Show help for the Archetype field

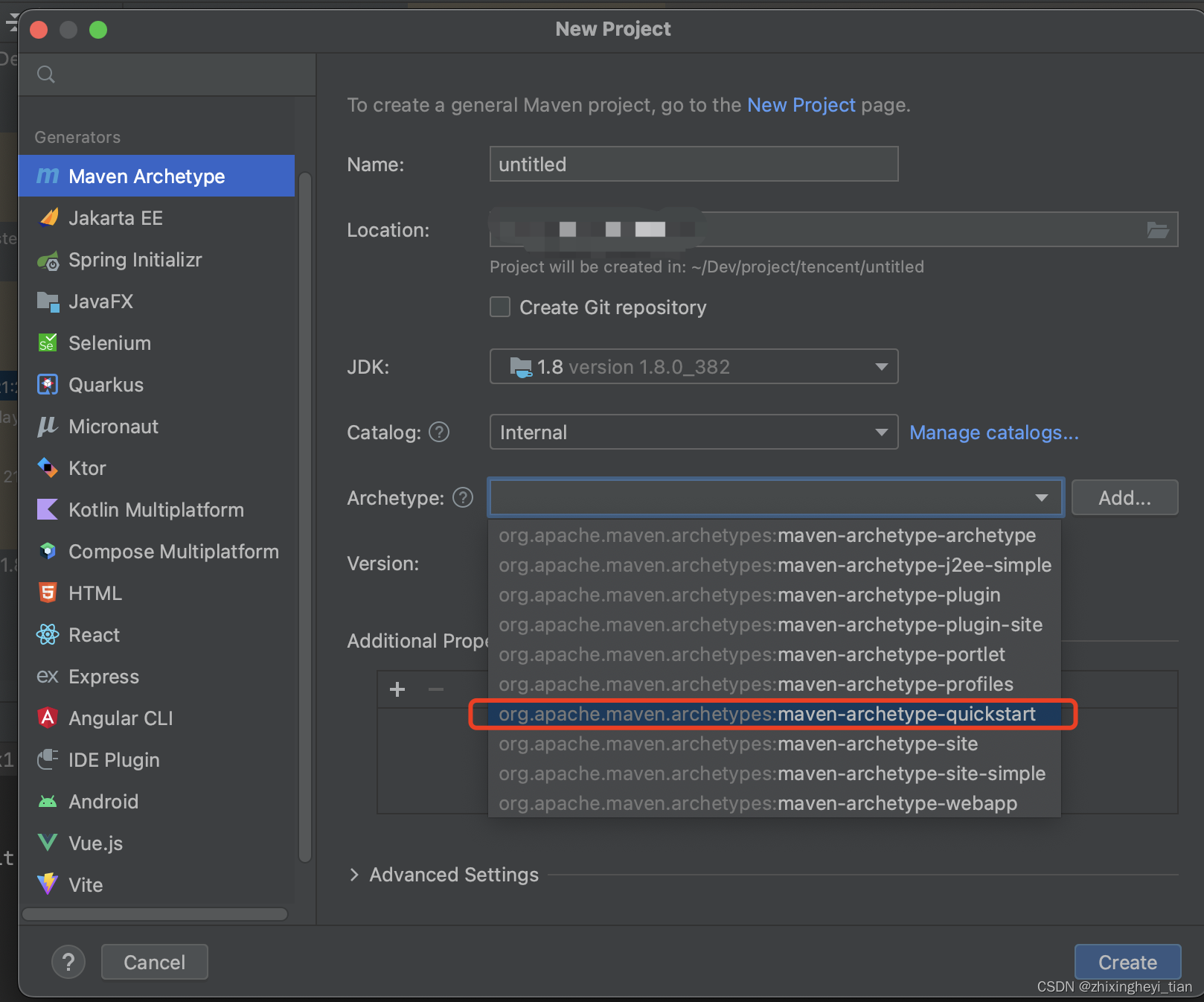(x=463, y=497)
